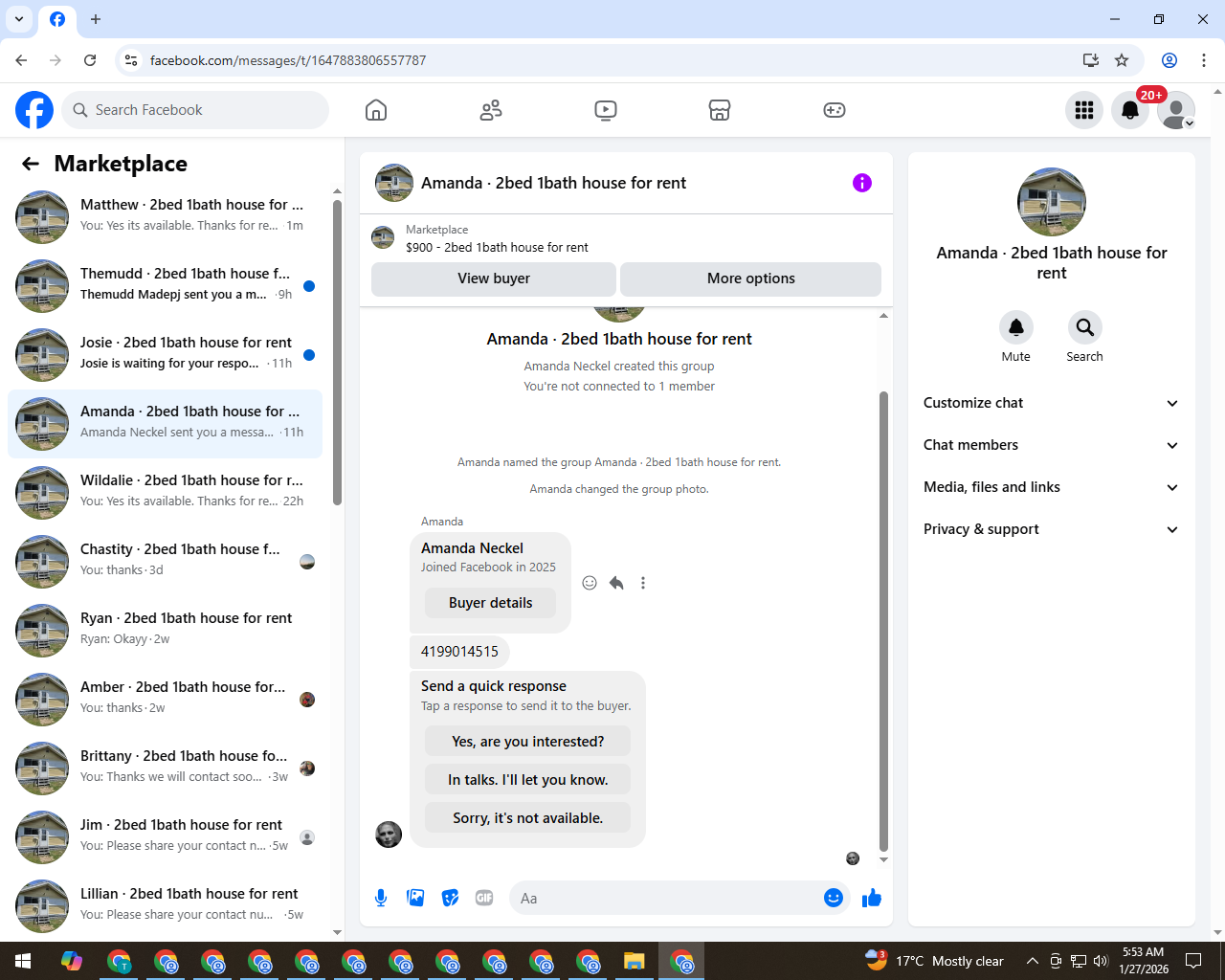Image resolution: width=1225 pixels, height=980 pixels.
Task: Expand Media, files and links section
Action: point(1051,487)
